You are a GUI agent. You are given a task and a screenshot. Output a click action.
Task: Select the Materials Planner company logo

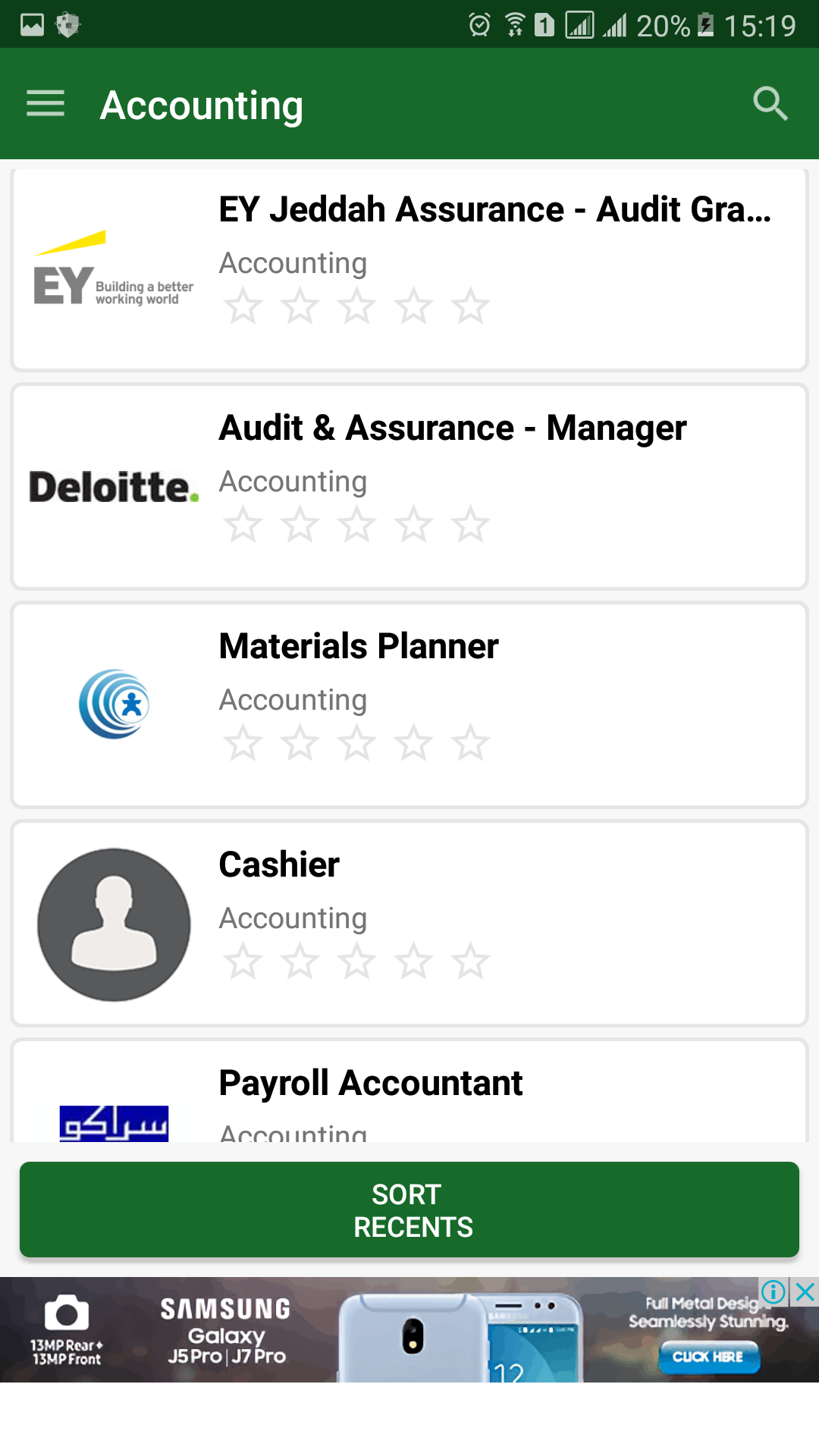[x=114, y=704]
